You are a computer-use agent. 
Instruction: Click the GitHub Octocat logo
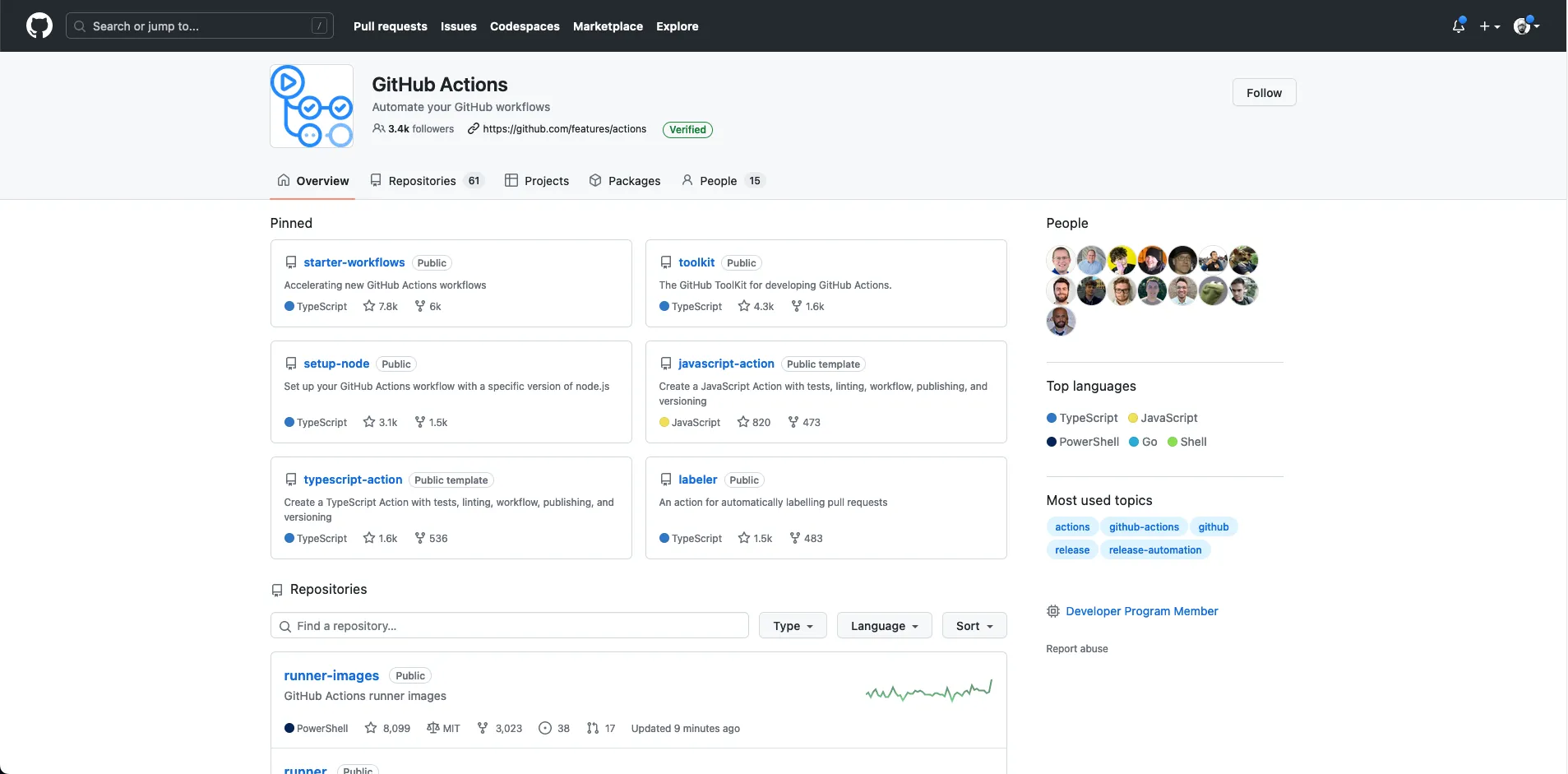pos(39,25)
